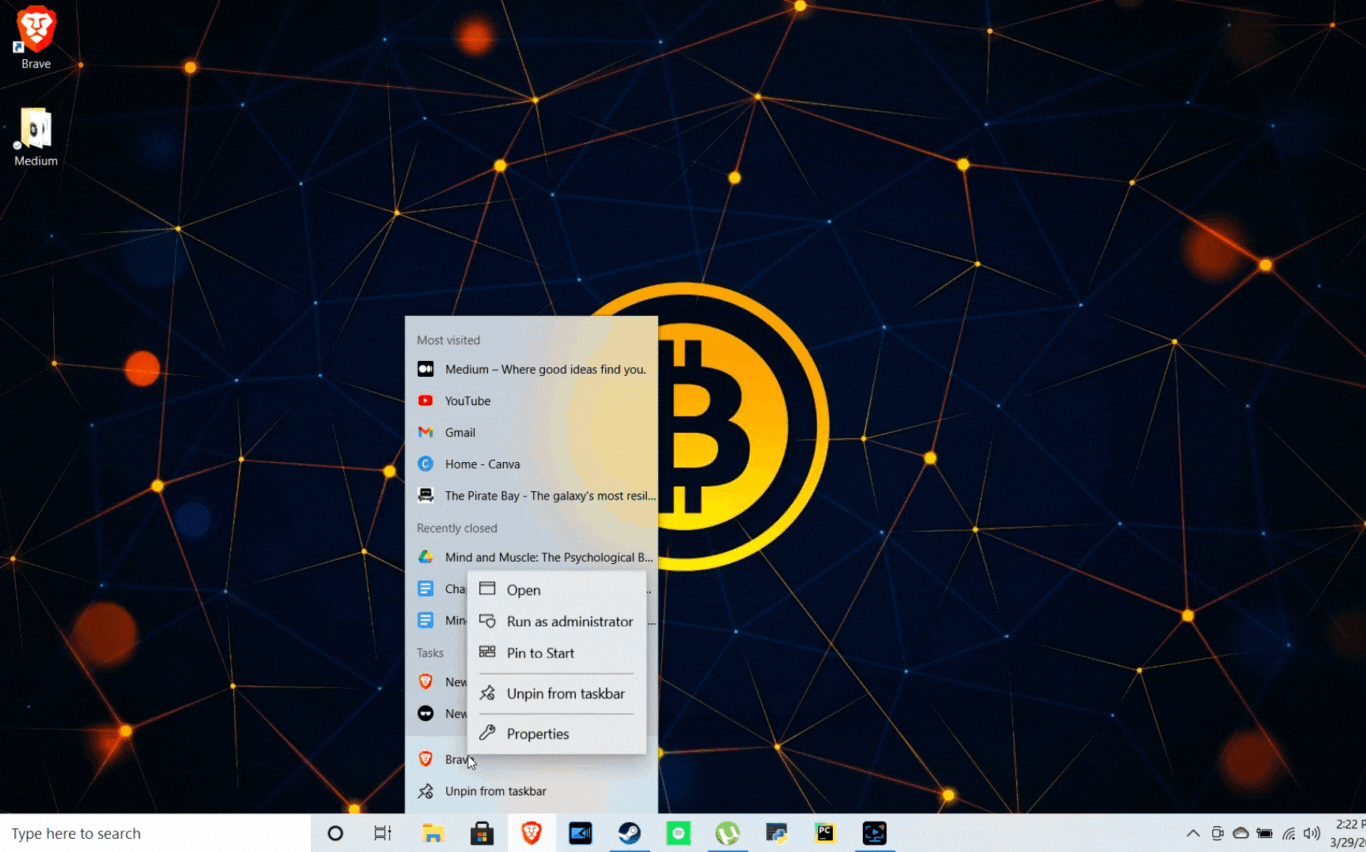Screen dimensions: 1366x852
Task: Click the 'Cha' document's blue Docs icon
Action: coord(425,589)
